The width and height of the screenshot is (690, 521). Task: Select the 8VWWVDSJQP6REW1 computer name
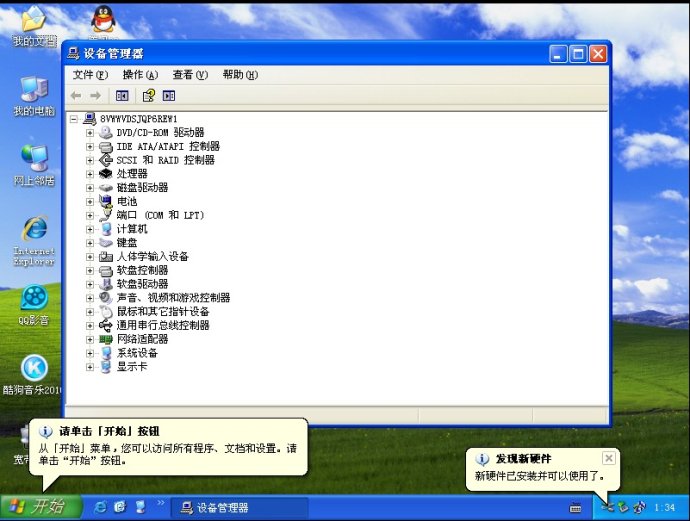[139, 119]
